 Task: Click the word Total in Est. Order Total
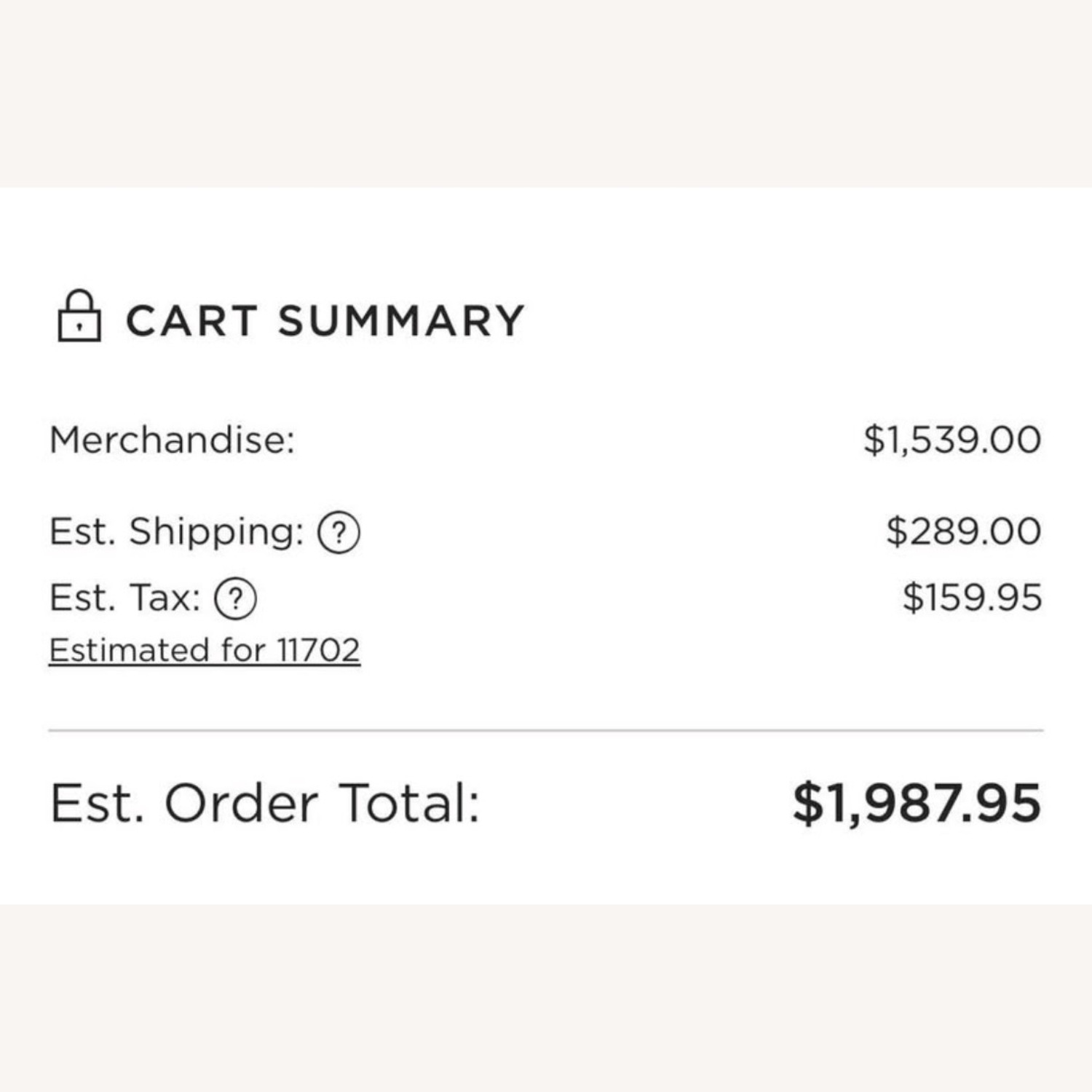pos(410,804)
